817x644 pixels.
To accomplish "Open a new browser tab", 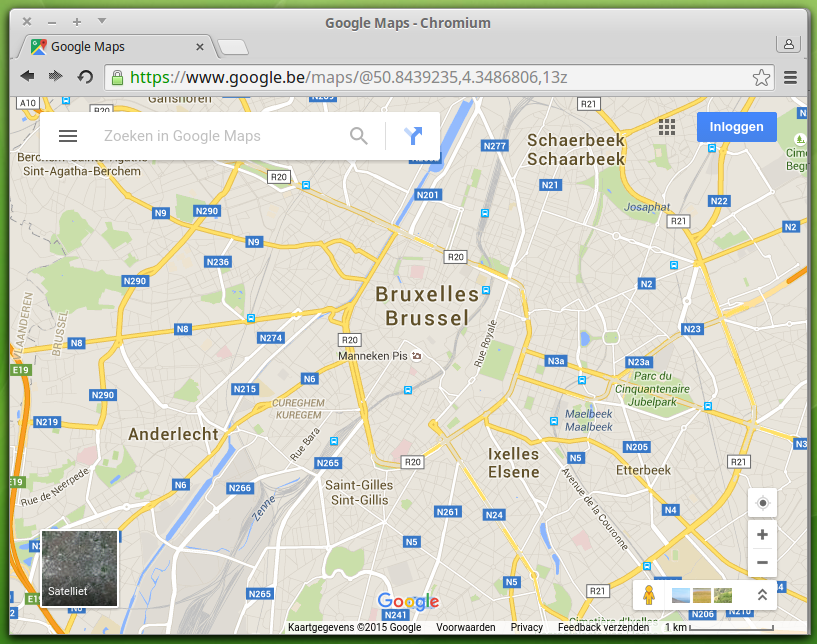I will tap(233, 47).
